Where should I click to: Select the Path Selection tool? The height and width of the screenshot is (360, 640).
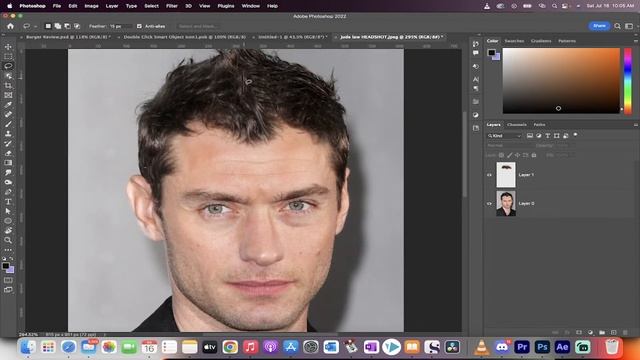tap(8, 211)
